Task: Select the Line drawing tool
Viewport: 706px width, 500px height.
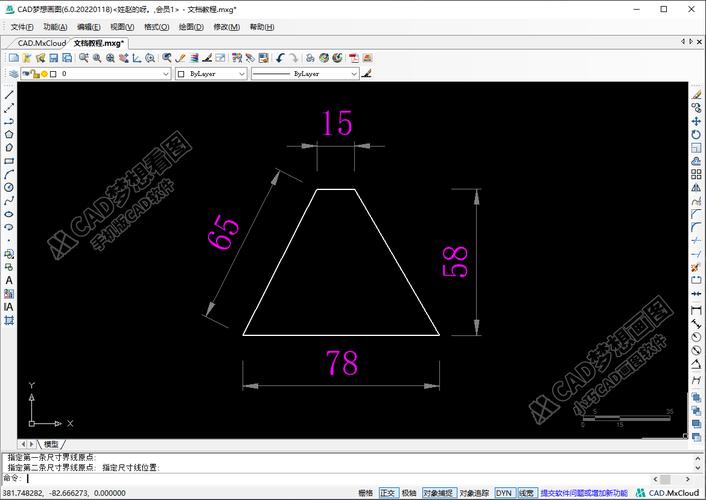Action: pos(9,95)
